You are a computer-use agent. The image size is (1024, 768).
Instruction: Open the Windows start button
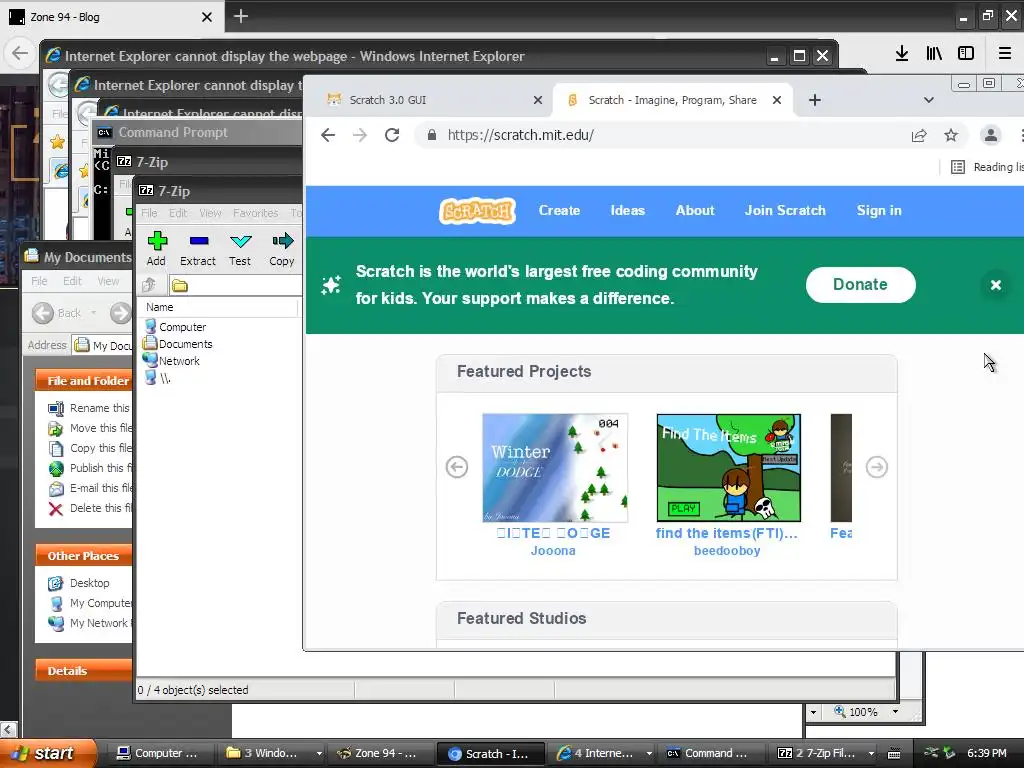pos(48,753)
